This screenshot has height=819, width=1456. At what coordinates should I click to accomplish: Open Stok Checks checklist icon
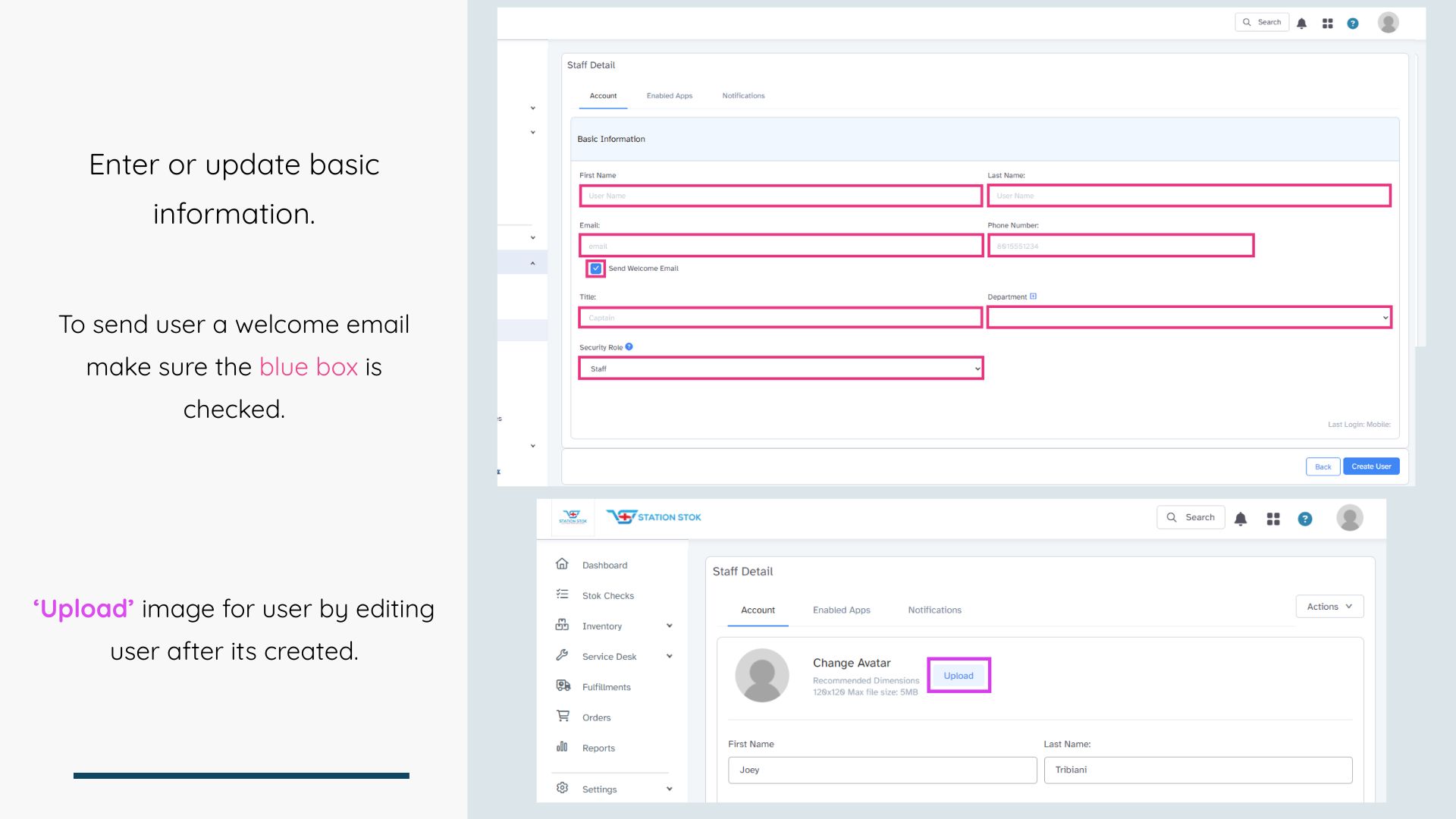pos(562,595)
